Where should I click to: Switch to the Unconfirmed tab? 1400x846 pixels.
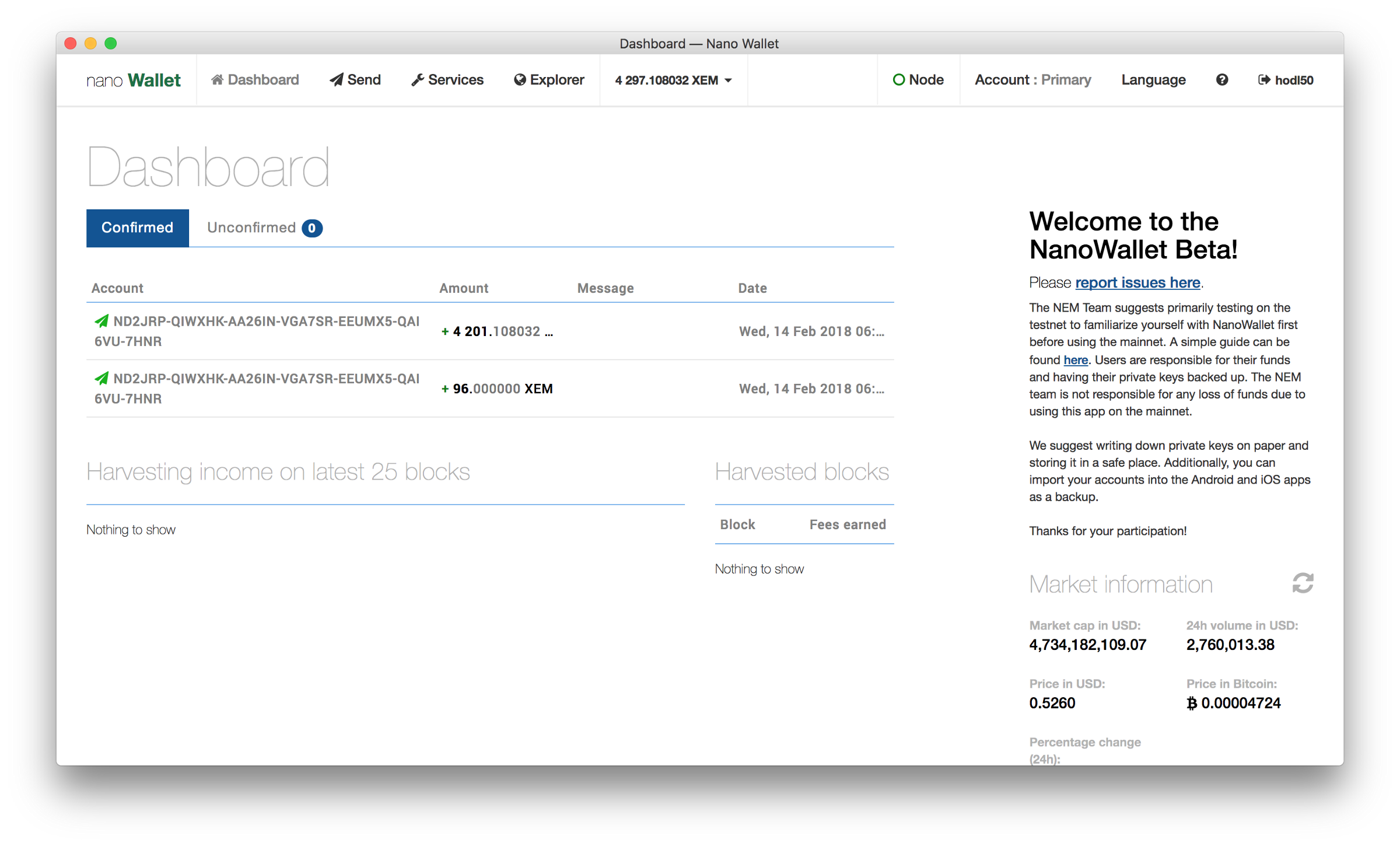point(251,228)
